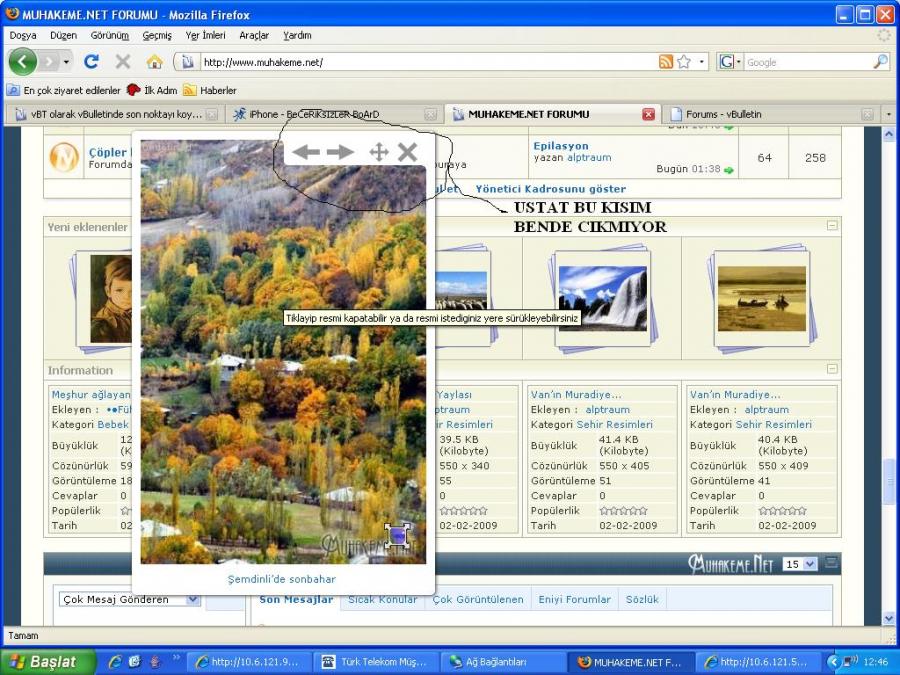
Task: Switch to the Son Mesajlar tab
Action: pyautogui.click(x=296, y=599)
